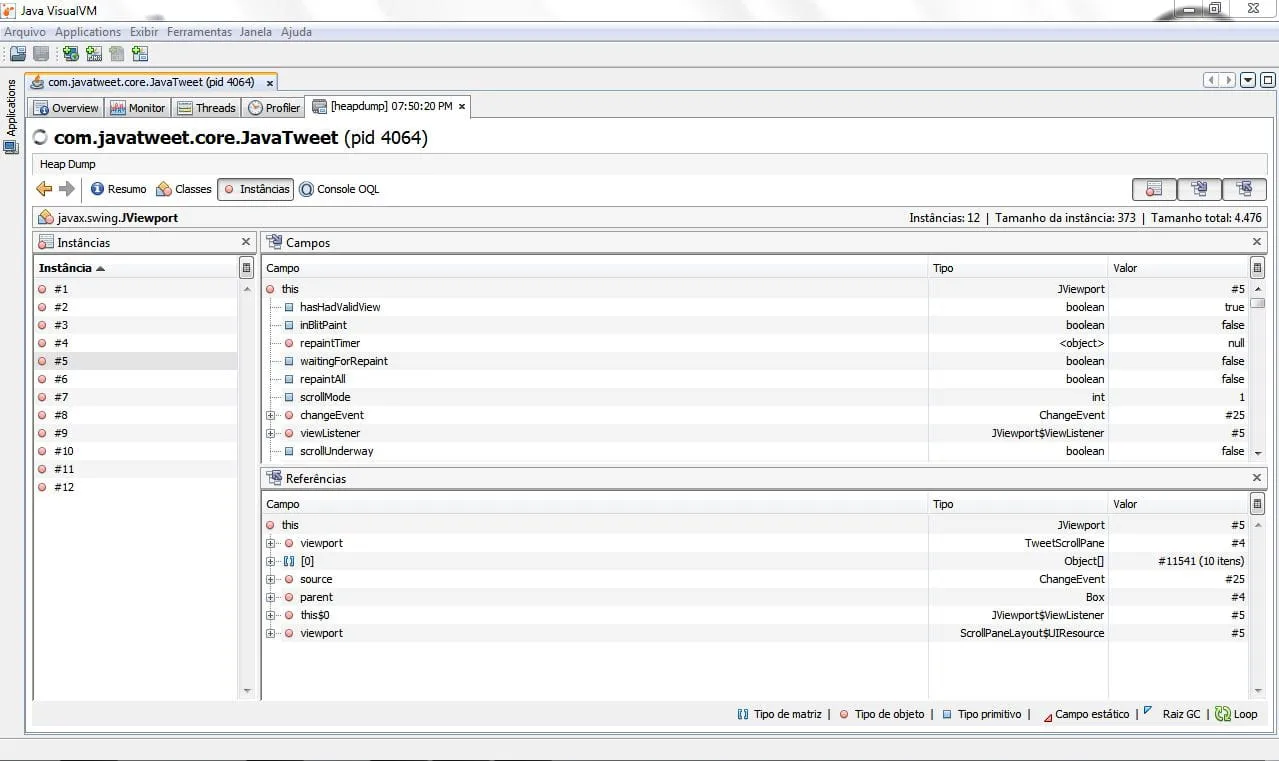Image resolution: width=1279 pixels, height=761 pixels.
Task: Open column chooser in Referências table
Action: pos(1257,504)
